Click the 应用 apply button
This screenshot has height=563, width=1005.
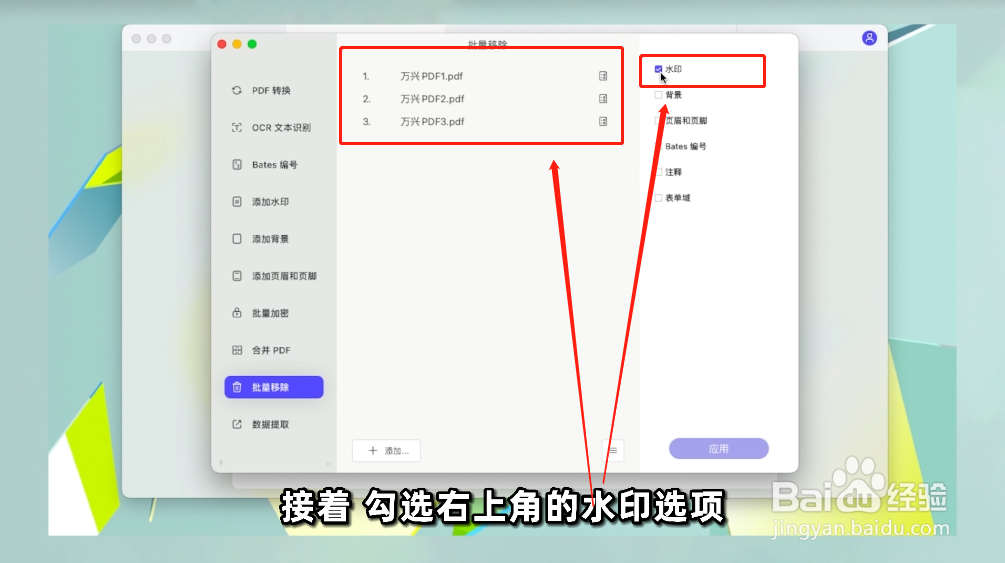tap(718, 449)
